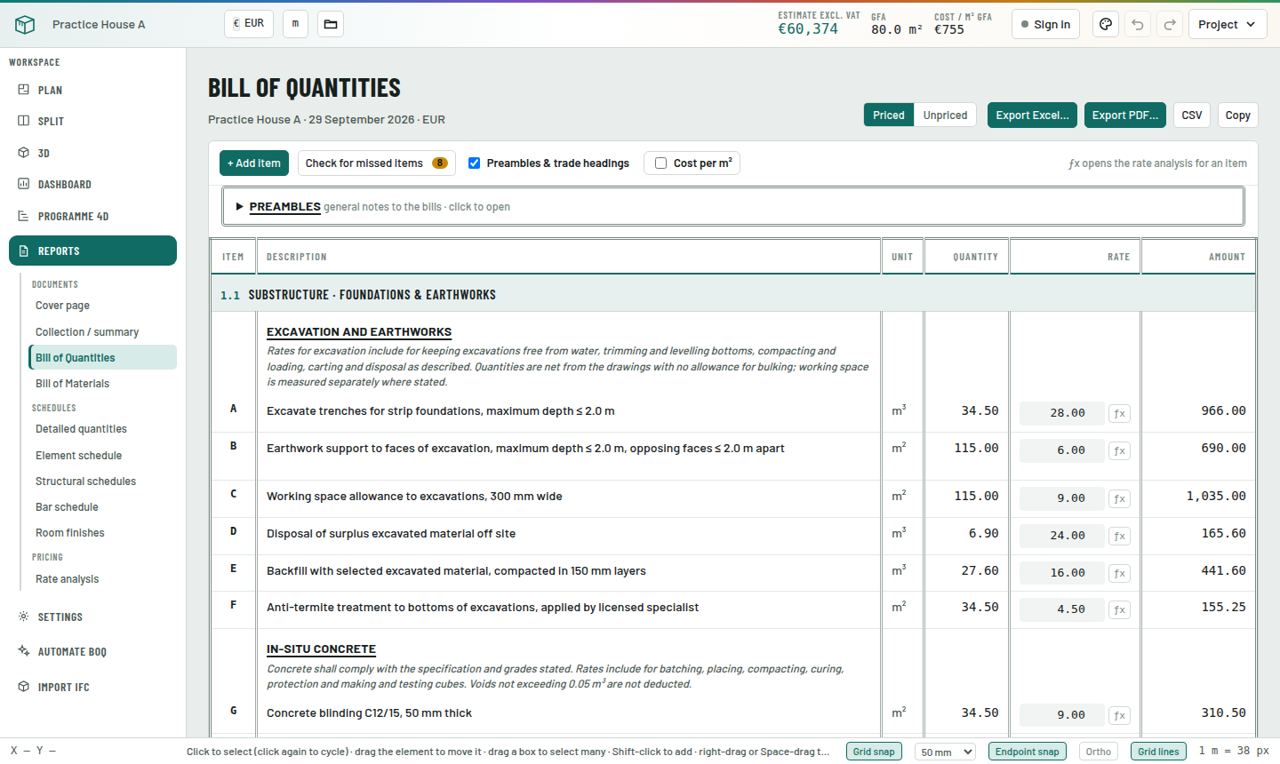Screen dimensions: 1280x764
Task: Enable Ortho mode in status bar
Action: tap(1098, 751)
